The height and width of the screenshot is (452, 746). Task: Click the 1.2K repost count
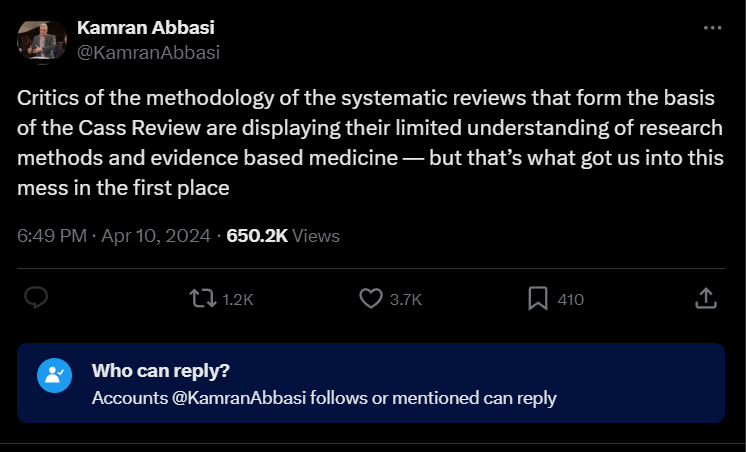click(237, 299)
